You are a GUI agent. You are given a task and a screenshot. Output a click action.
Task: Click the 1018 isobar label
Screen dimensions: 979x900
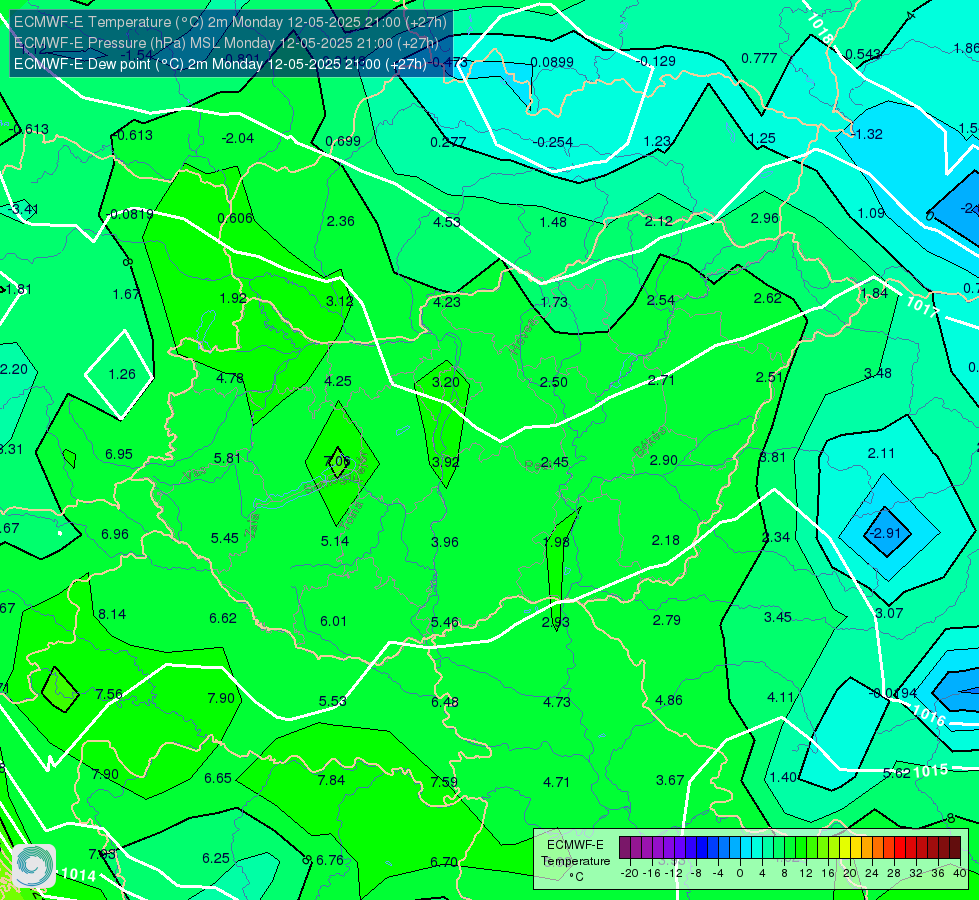[x=819, y=29]
